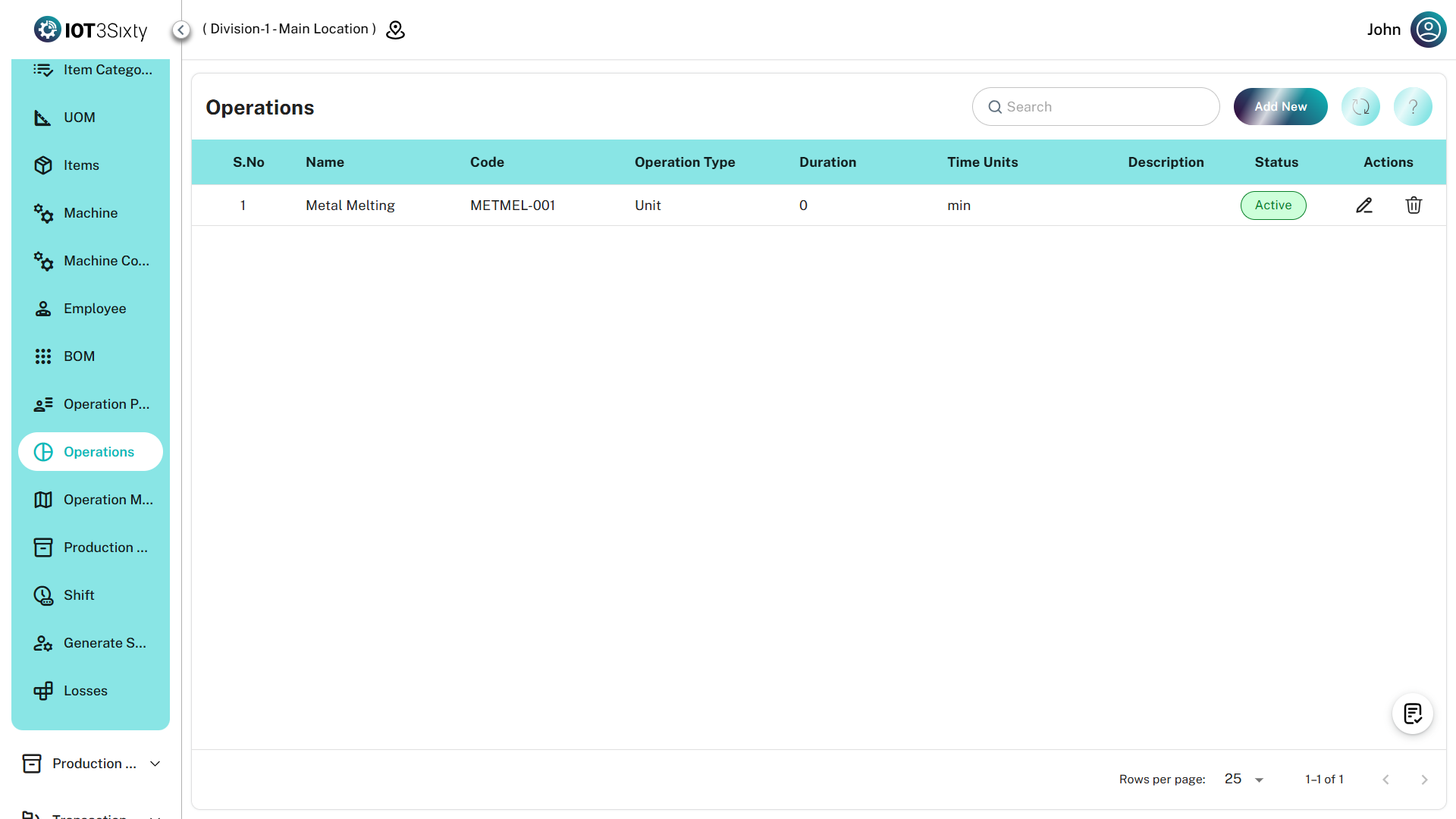Click the edit pencil icon for Metal Melting
This screenshot has width=1456, height=819.
click(x=1364, y=206)
